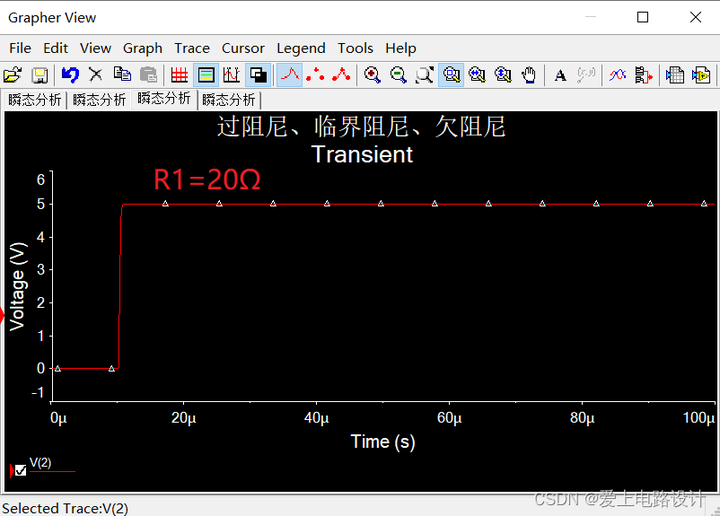
Task: Click the Paste toolbar icon
Action: click(148, 75)
